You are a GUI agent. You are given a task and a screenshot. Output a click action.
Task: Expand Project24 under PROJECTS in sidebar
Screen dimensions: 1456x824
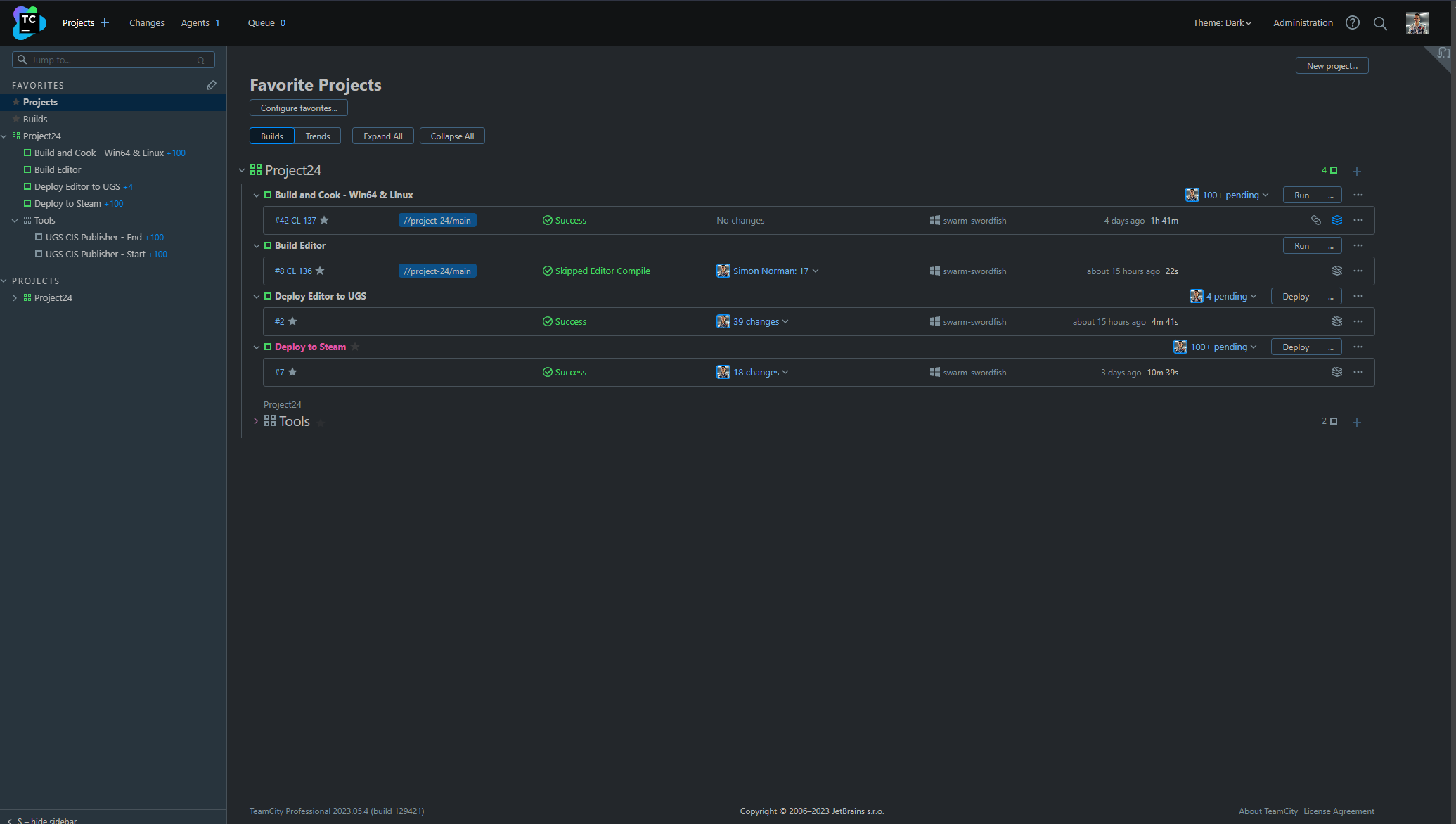(15, 297)
